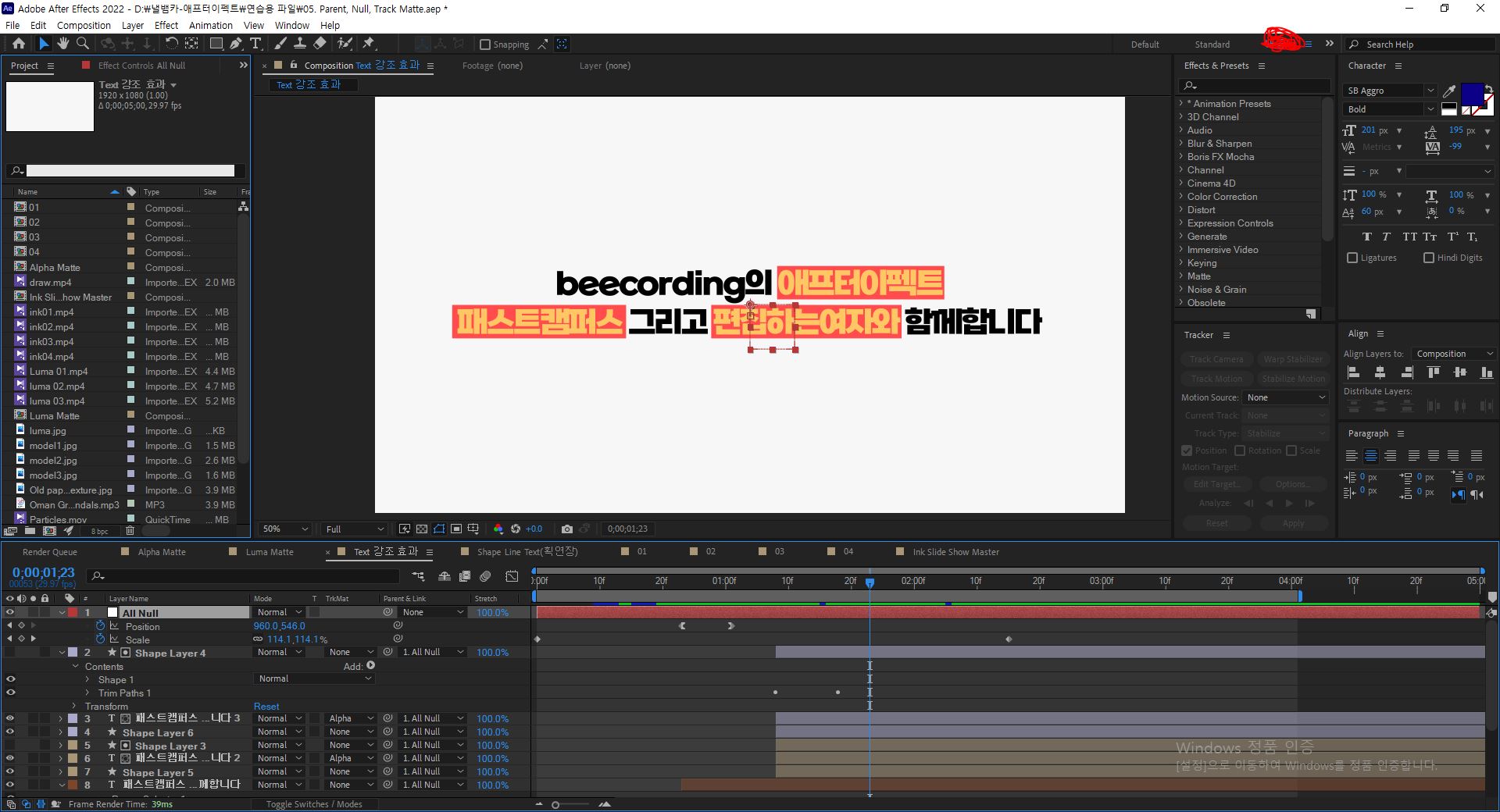
Task: Enable Motion Blur for the composition
Action: (x=485, y=576)
